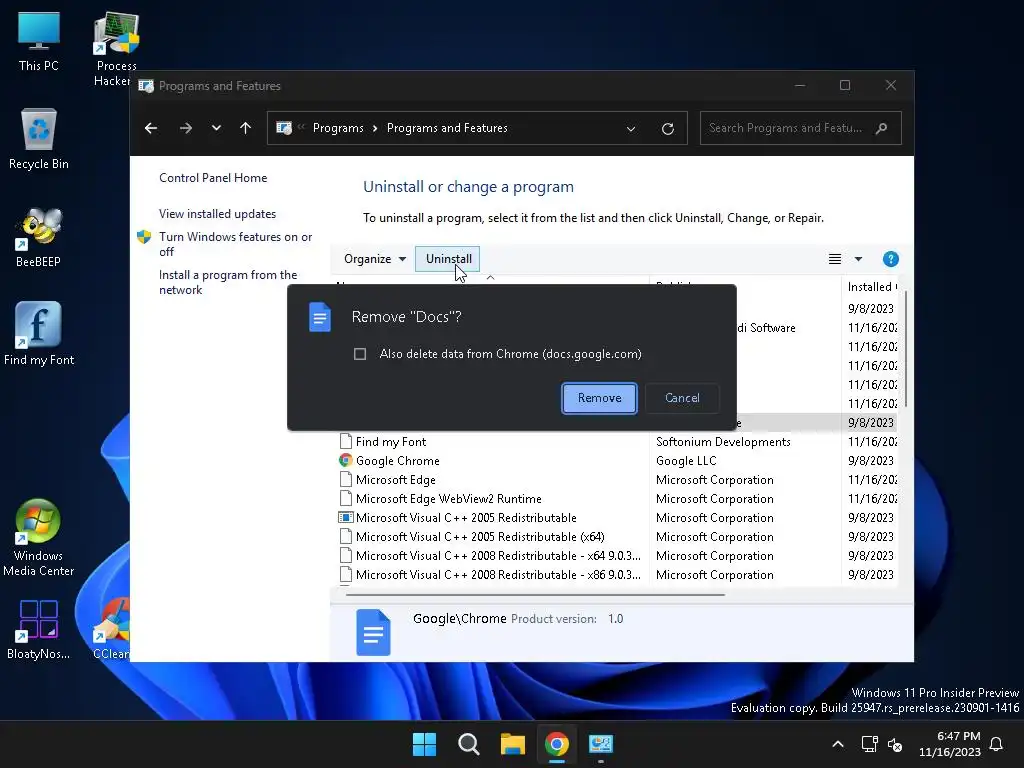Viewport: 1024px width, 768px height.
Task: Click the Programs breadcrumb in address bar
Action: click(x=338, y=128)
